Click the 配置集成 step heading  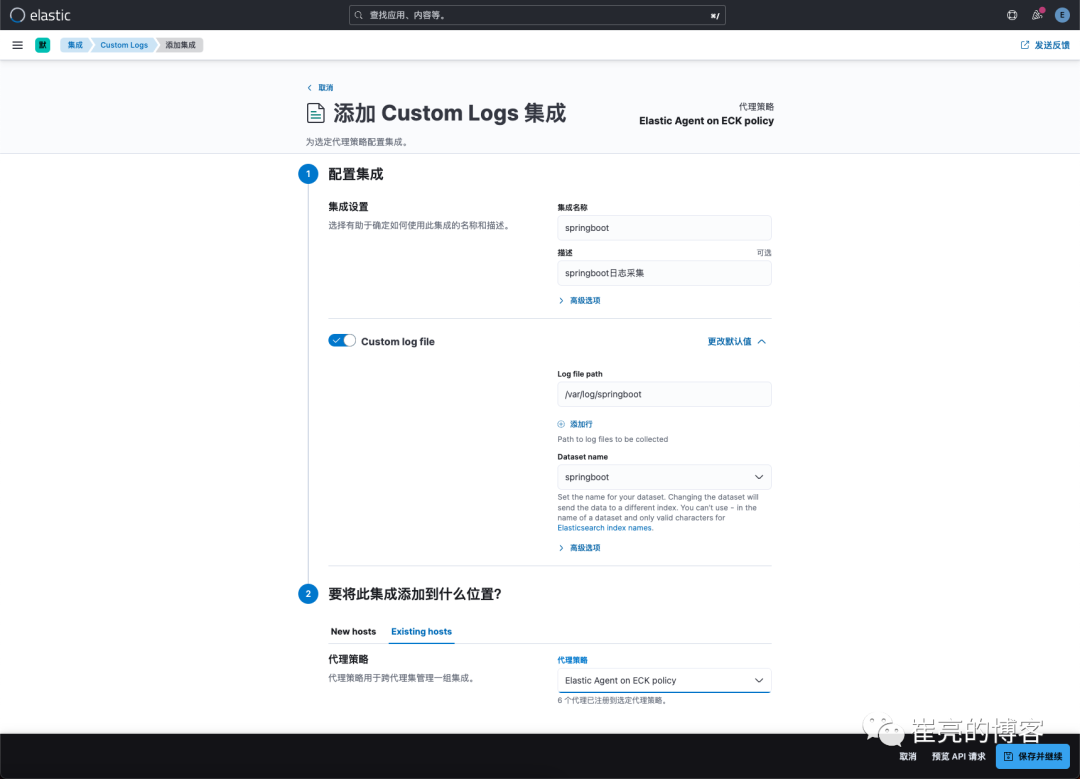pyautogui.click(x=355, y=174)
